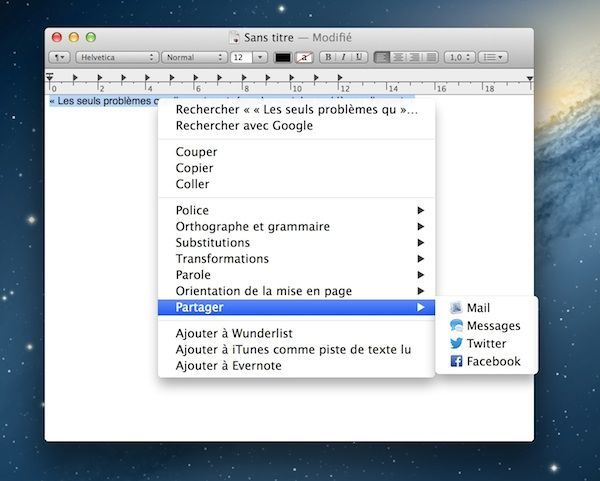Choose Ajouter à Evernote
Image resolution: width=600 pixels, height=481 pixels.
[228, 366]
